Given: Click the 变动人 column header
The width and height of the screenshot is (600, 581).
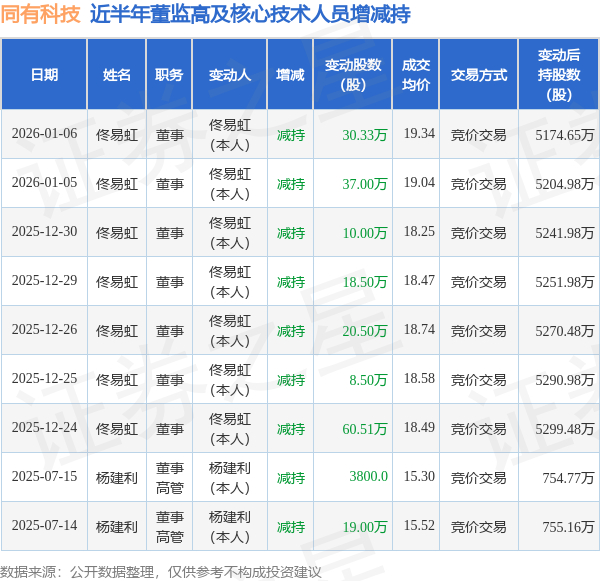Looking at the screenshot, I should point(230,74).
